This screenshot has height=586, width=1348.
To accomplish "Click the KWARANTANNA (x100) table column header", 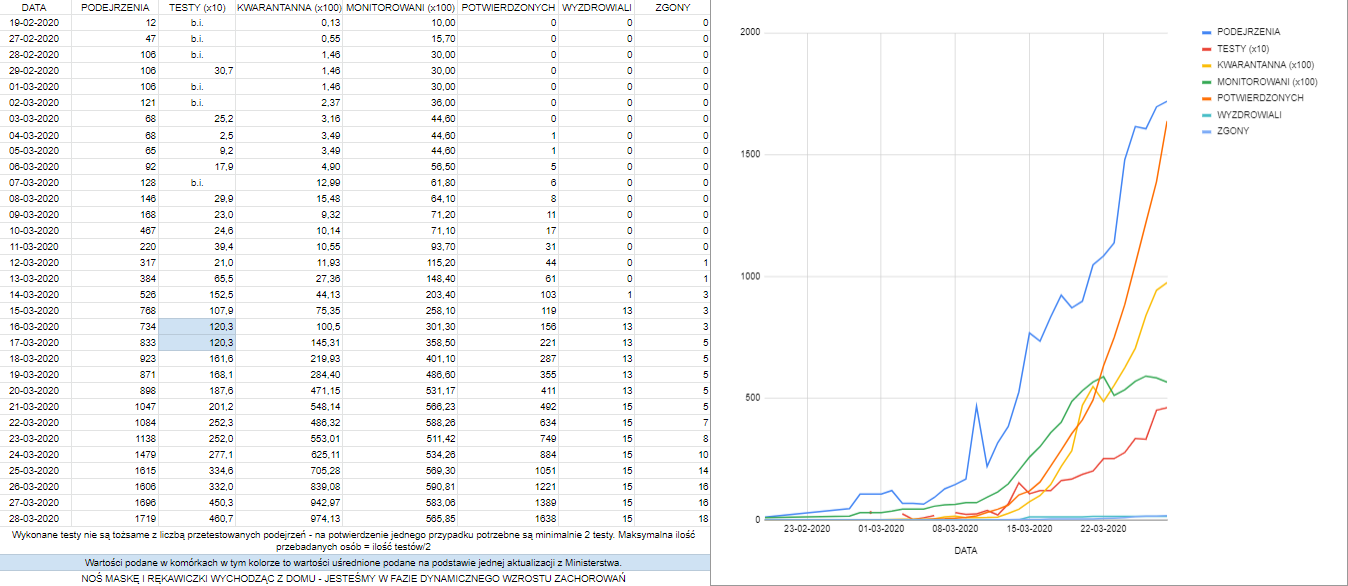I will pos(290,7).
